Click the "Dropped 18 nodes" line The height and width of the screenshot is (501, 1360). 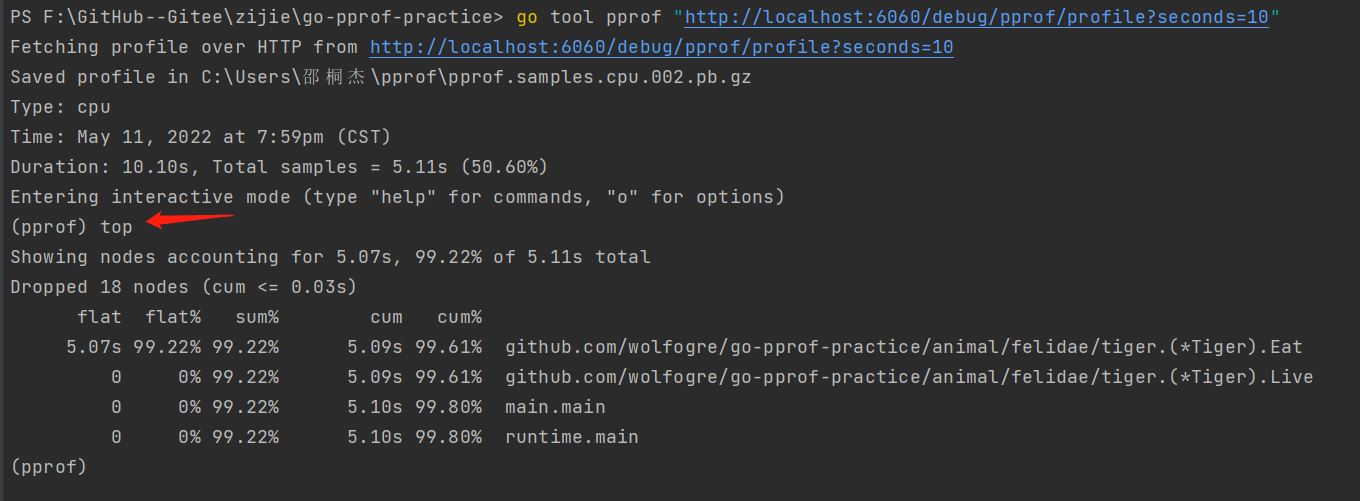pyautogui.click(x=184, y=287)
